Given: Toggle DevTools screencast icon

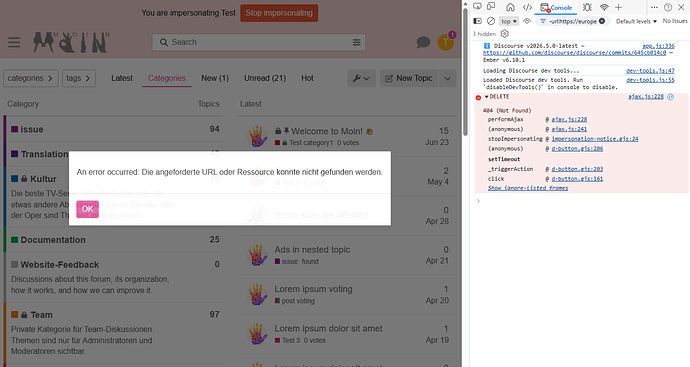Looking at the screenshot, I should pyautogui.click(x=477, y=7).
